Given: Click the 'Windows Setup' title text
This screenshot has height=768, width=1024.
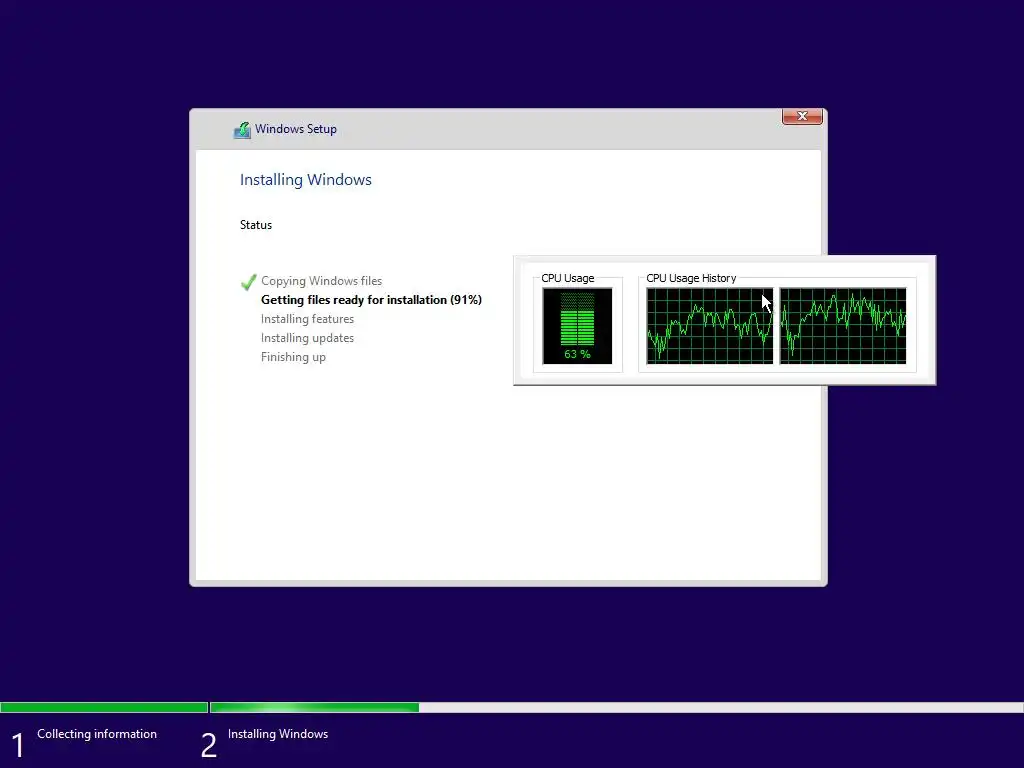Looking at the screenshot, I should pos(296,129).
